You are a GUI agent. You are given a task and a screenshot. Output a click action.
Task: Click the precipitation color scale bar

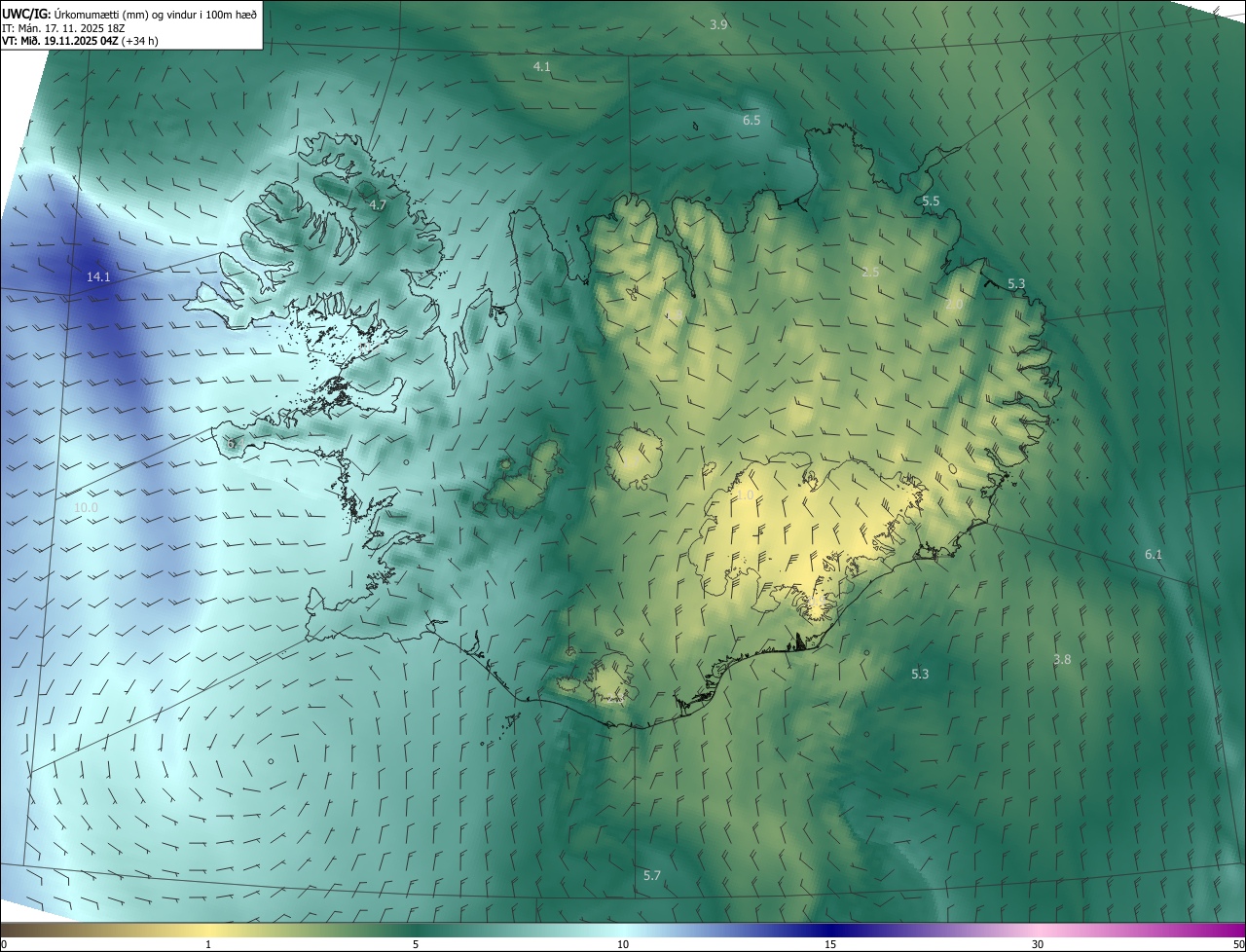tap(623, 931)
